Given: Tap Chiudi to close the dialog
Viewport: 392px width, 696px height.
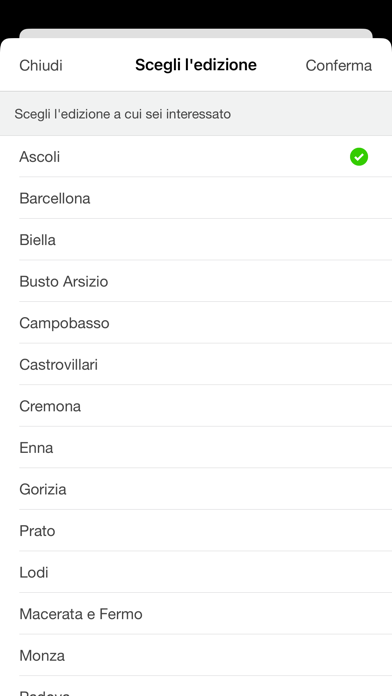Looking at the screenshot, I should click(x=41, y=65).
